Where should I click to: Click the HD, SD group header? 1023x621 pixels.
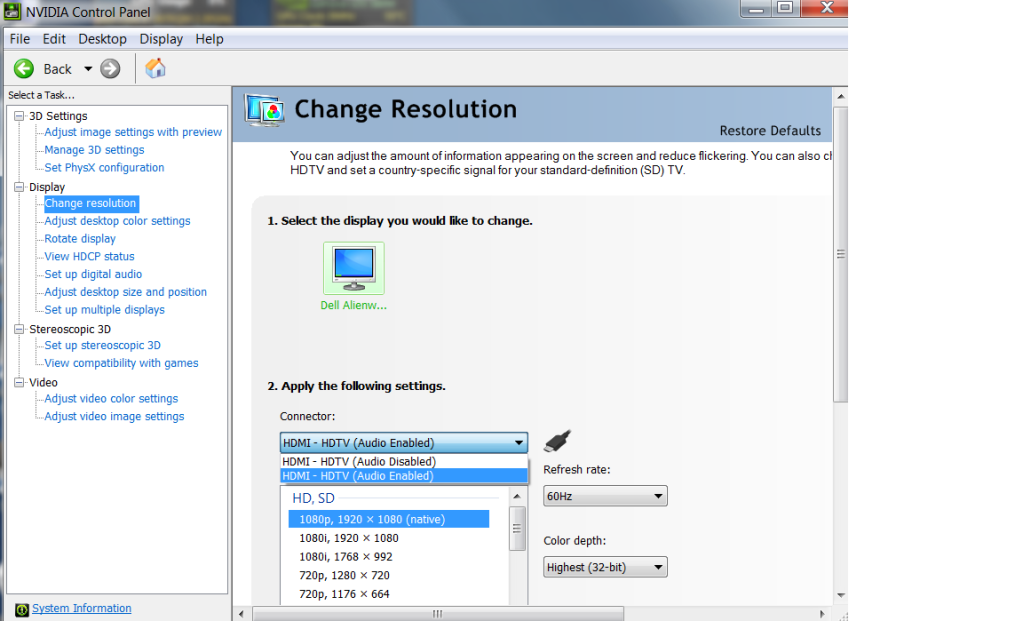point(313,498)
